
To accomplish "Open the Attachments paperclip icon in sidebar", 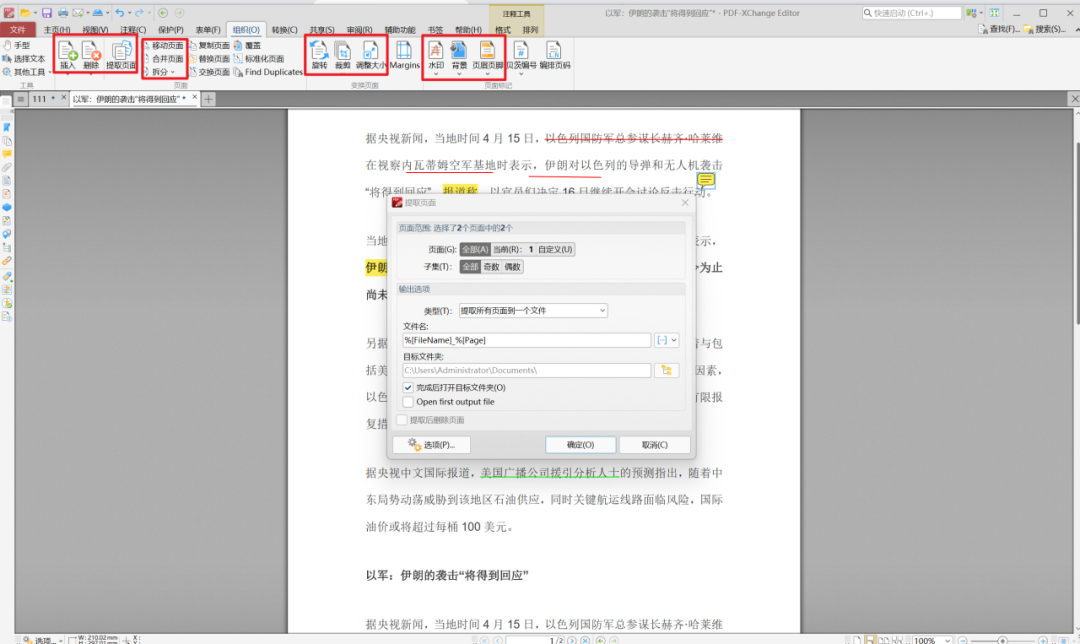I will (7, 167).
